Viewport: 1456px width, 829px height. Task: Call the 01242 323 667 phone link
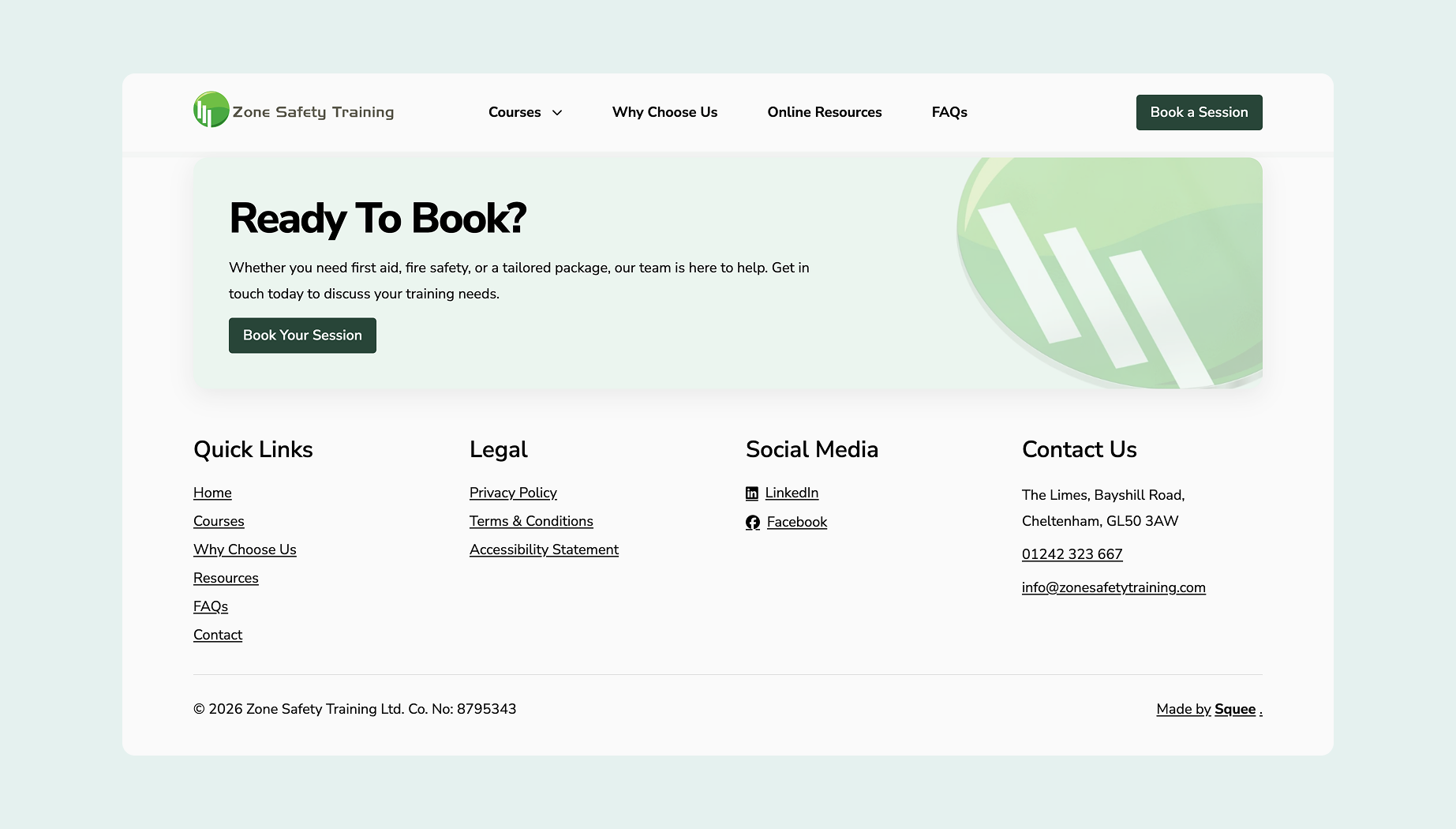pos(1072,554)
